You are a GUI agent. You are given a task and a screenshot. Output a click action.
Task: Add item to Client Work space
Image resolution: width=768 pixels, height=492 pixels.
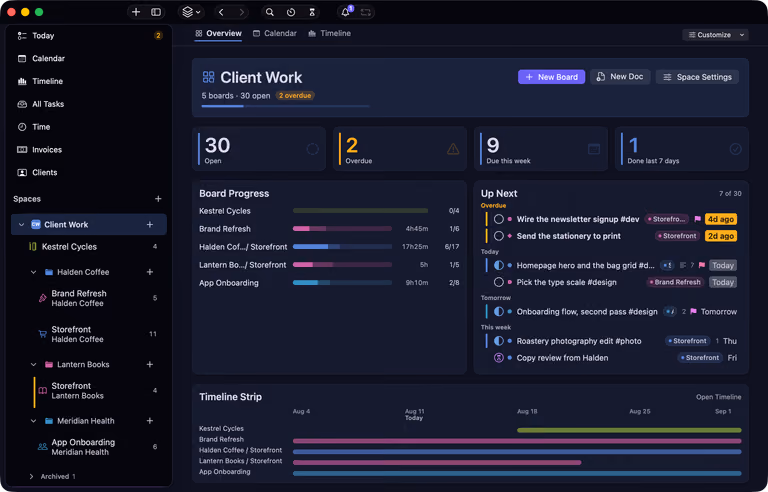(x=150, y=224)
